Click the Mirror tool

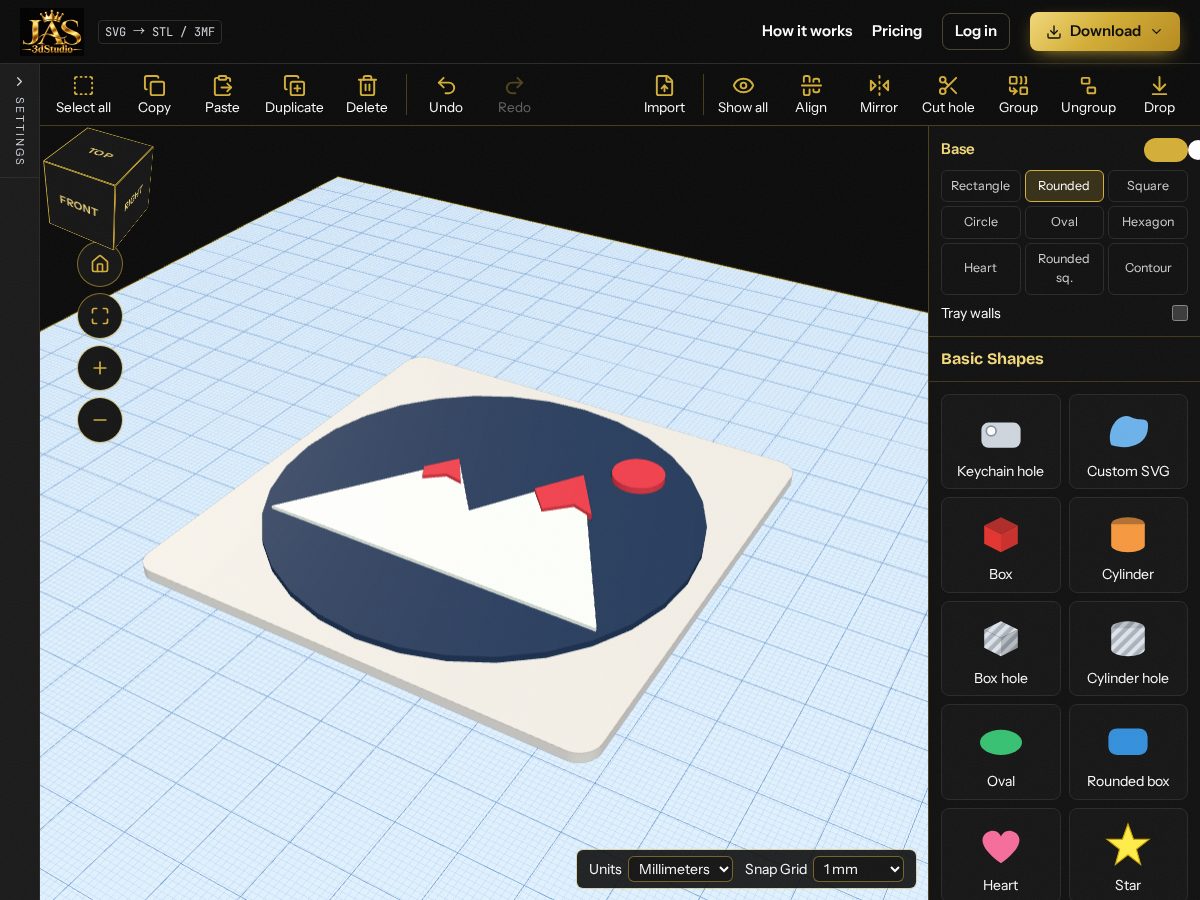tap(879, 95)
